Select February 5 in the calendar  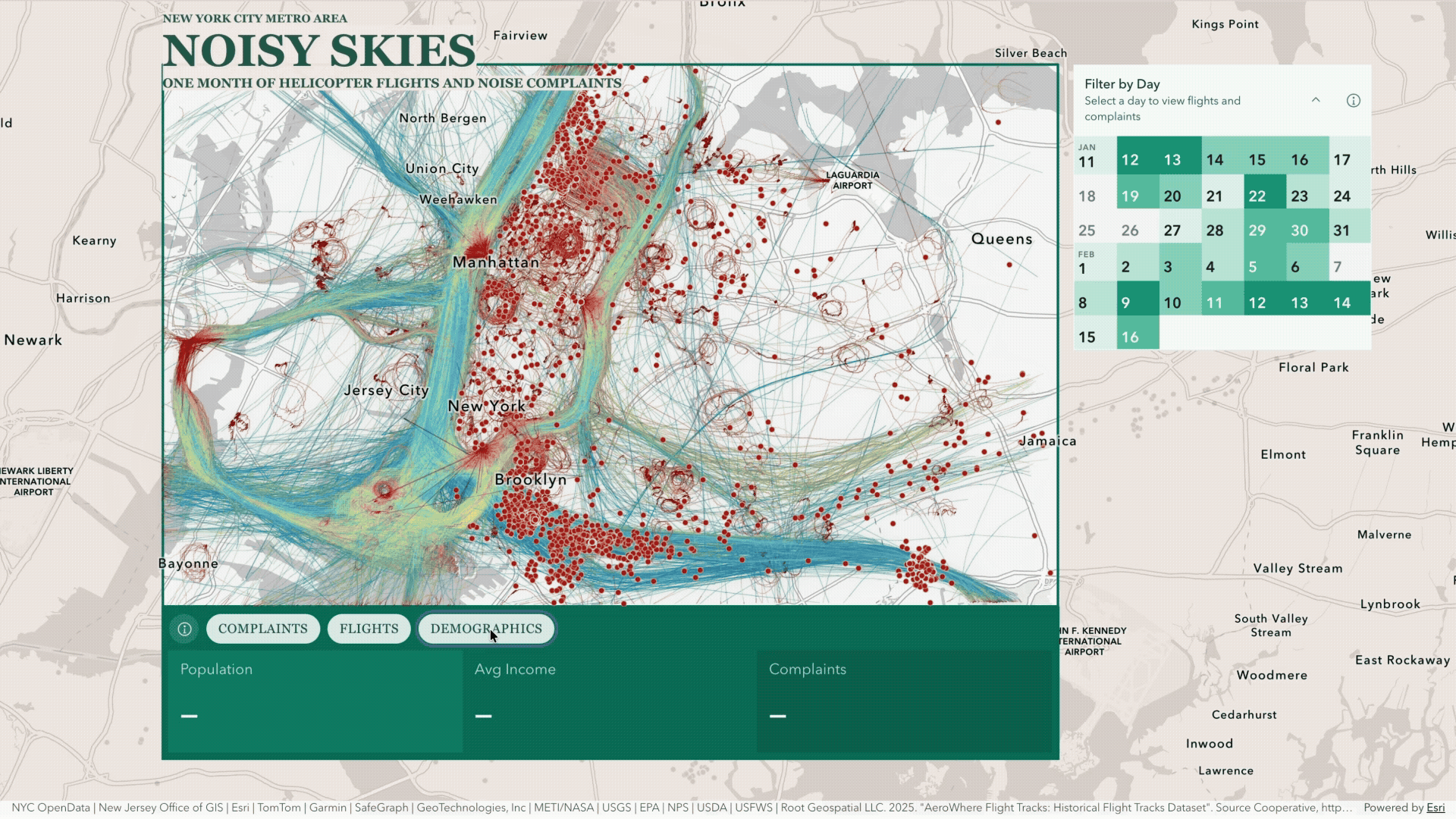(1265, 262)
